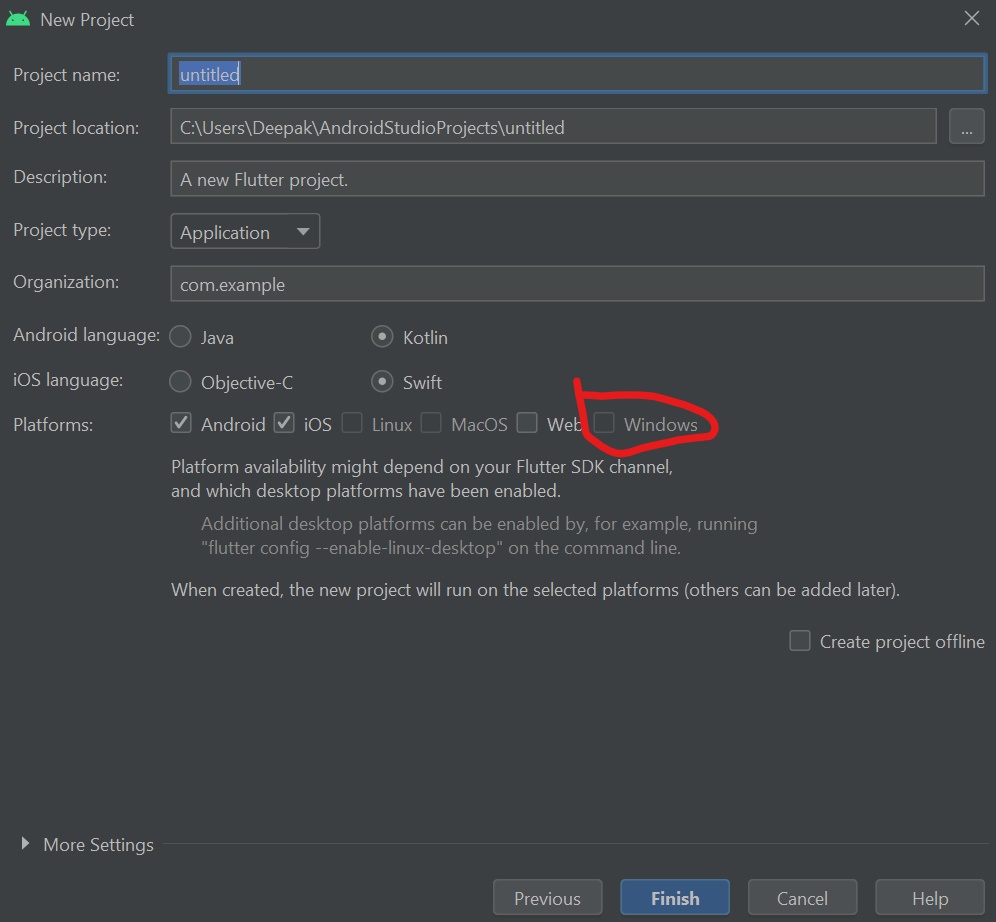996x922 pixels.
Task: Close the New Project dialog
Action: 971,18
